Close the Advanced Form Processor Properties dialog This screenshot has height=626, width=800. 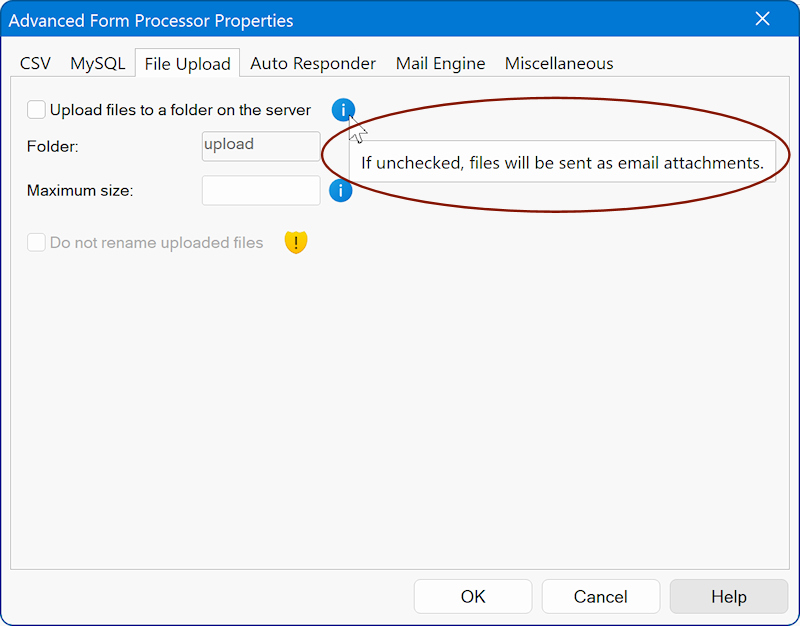pyautogui.click(x=762, y=19)
